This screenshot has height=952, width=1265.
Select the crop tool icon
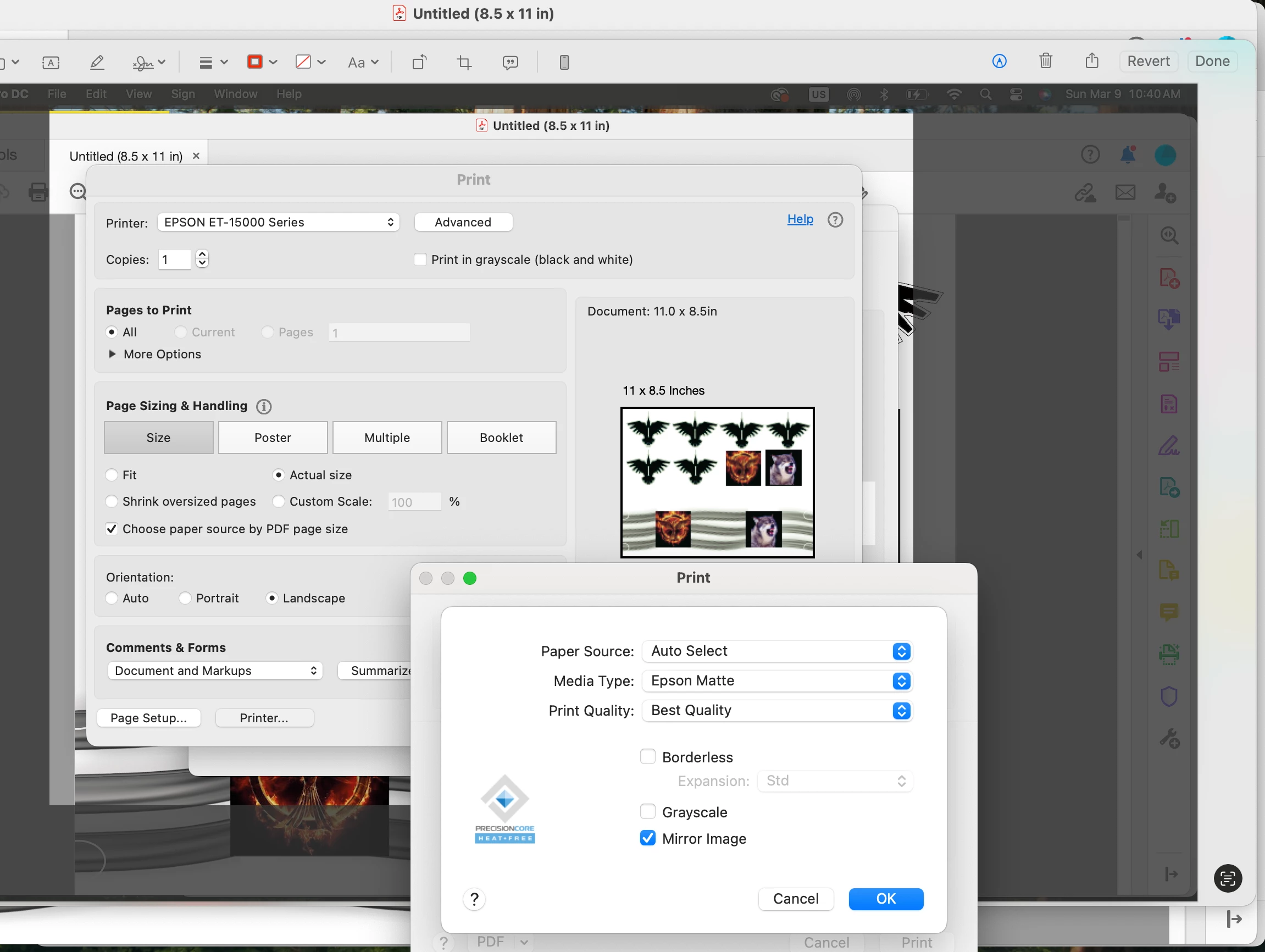point(464,62)
